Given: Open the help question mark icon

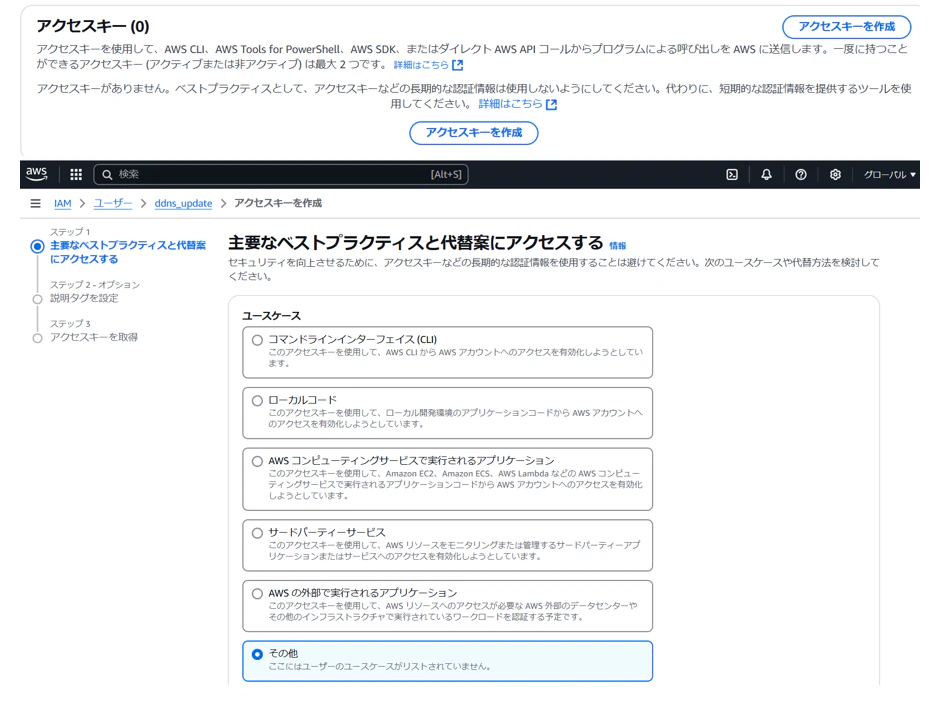Looking at the screenshot, I should (x=800, y=174).
